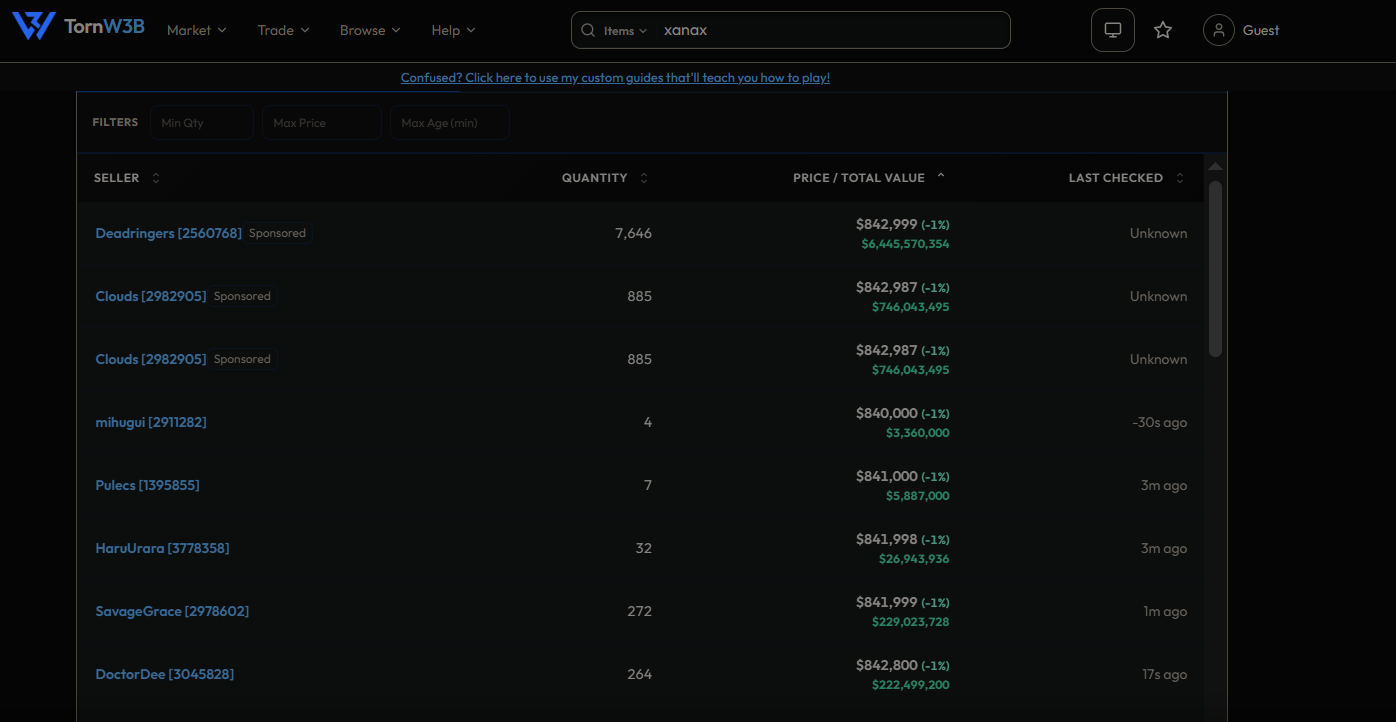1396x722 pixels.
Task: Click the Guest user avatar icon
Action: (1218, 30)
